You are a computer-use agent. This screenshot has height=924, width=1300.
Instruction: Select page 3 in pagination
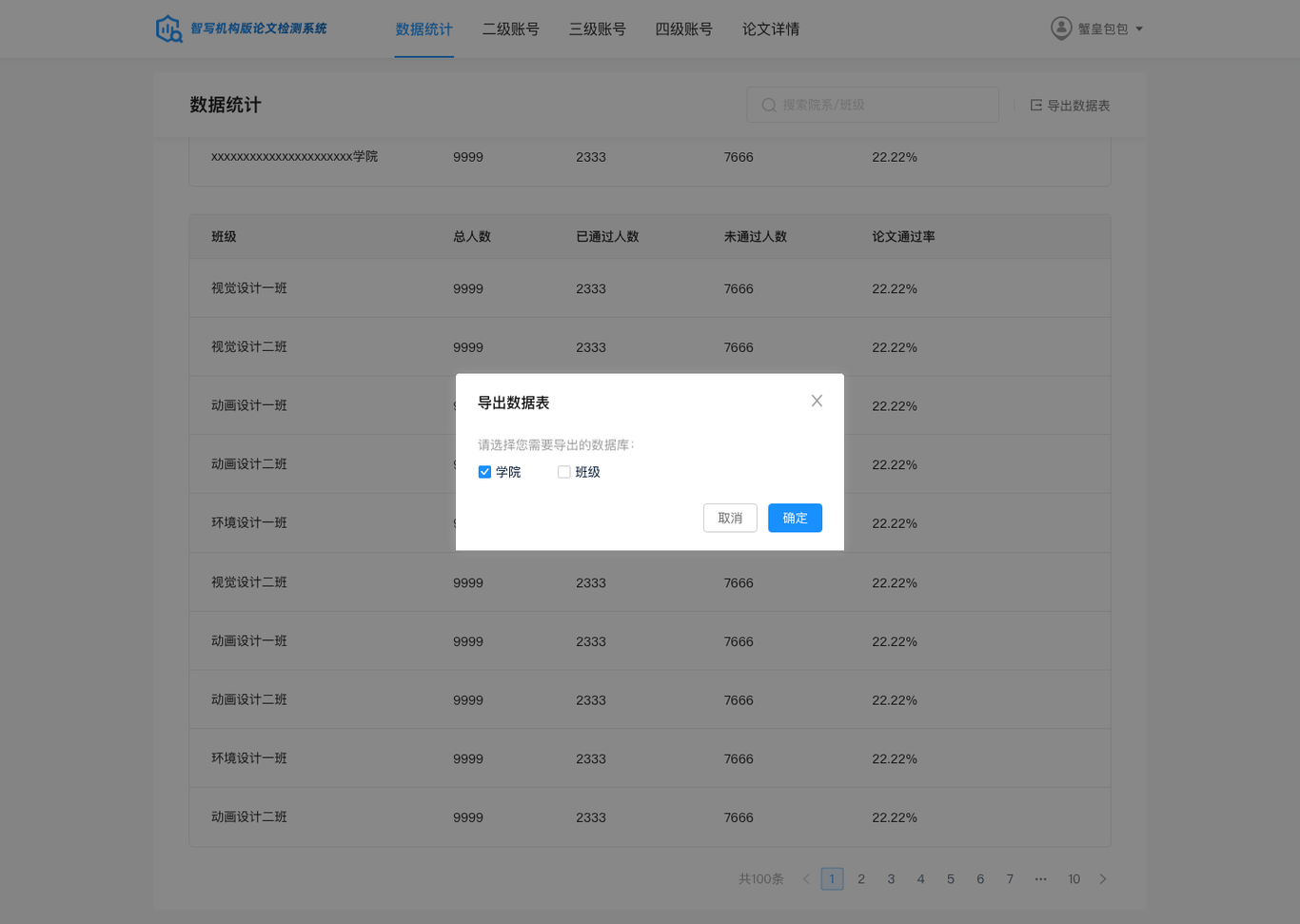[x=891, y=879]
